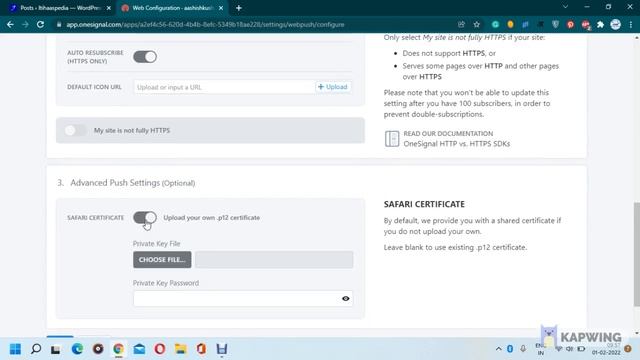Screen dimensions: 640x360
Task: Launch Microsoft Edge from the taskbar
Action: [77, 349]
